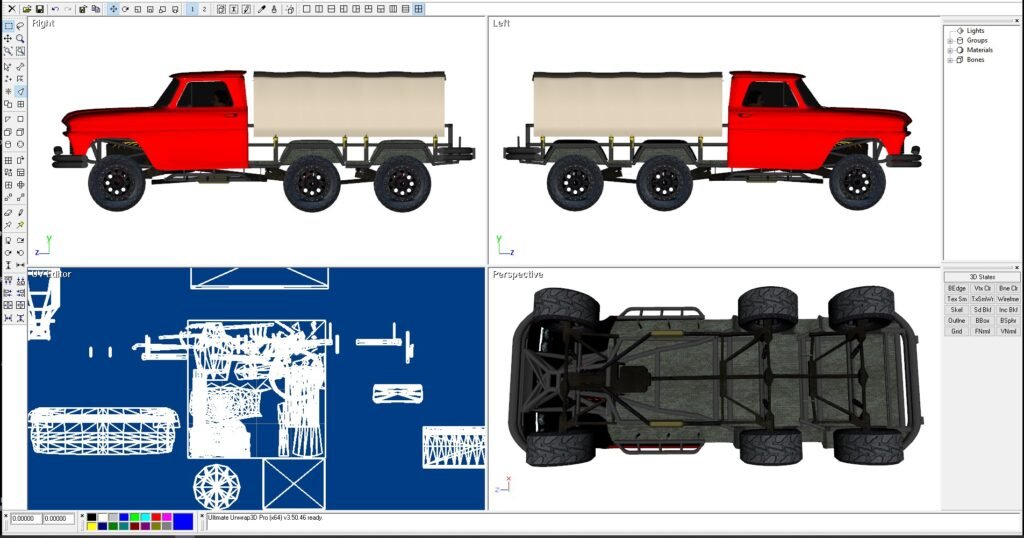Expand the Bones tree node
The image size is (1024, 538).
[950, 60]
